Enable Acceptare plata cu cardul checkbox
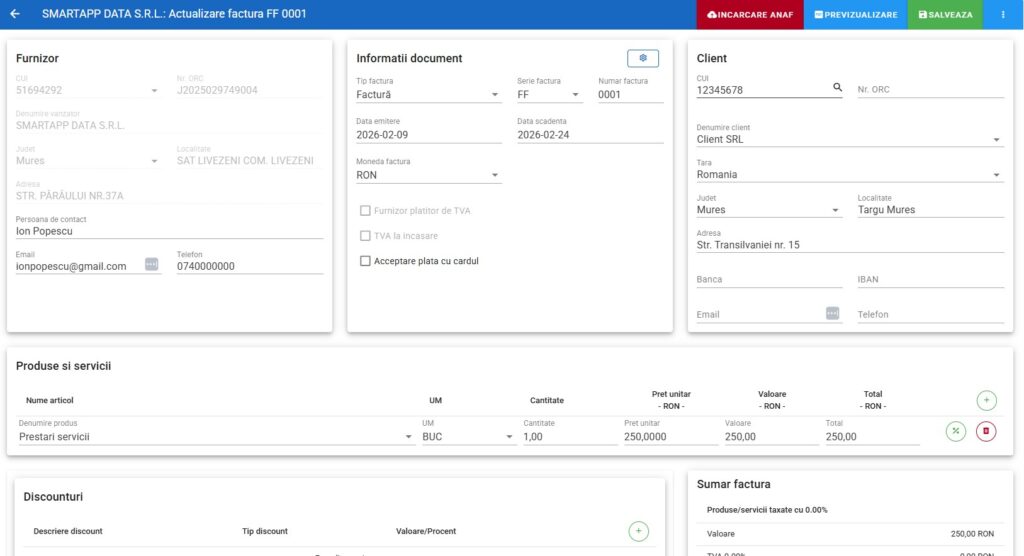 click(x=365, y=261)
